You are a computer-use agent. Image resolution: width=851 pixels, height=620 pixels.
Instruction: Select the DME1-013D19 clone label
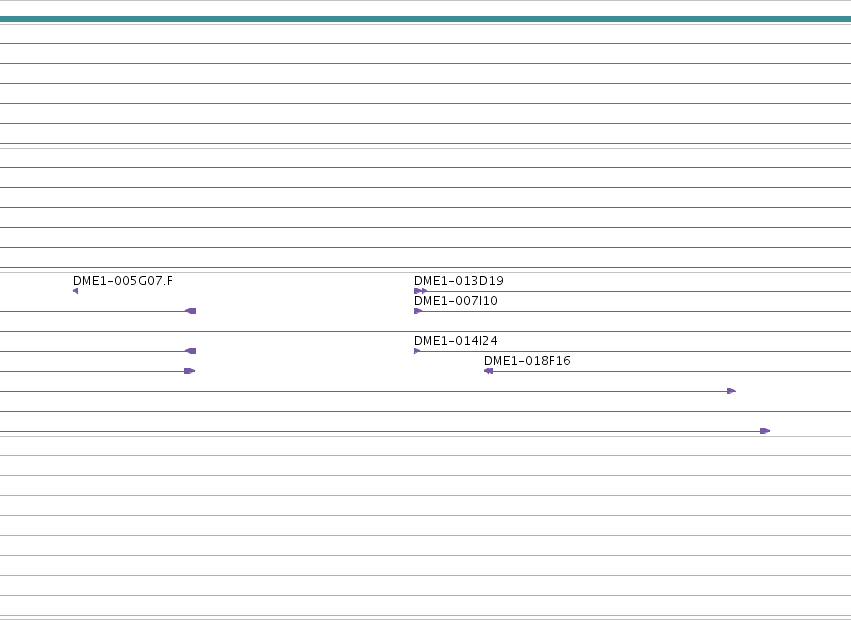coord(459,281)
